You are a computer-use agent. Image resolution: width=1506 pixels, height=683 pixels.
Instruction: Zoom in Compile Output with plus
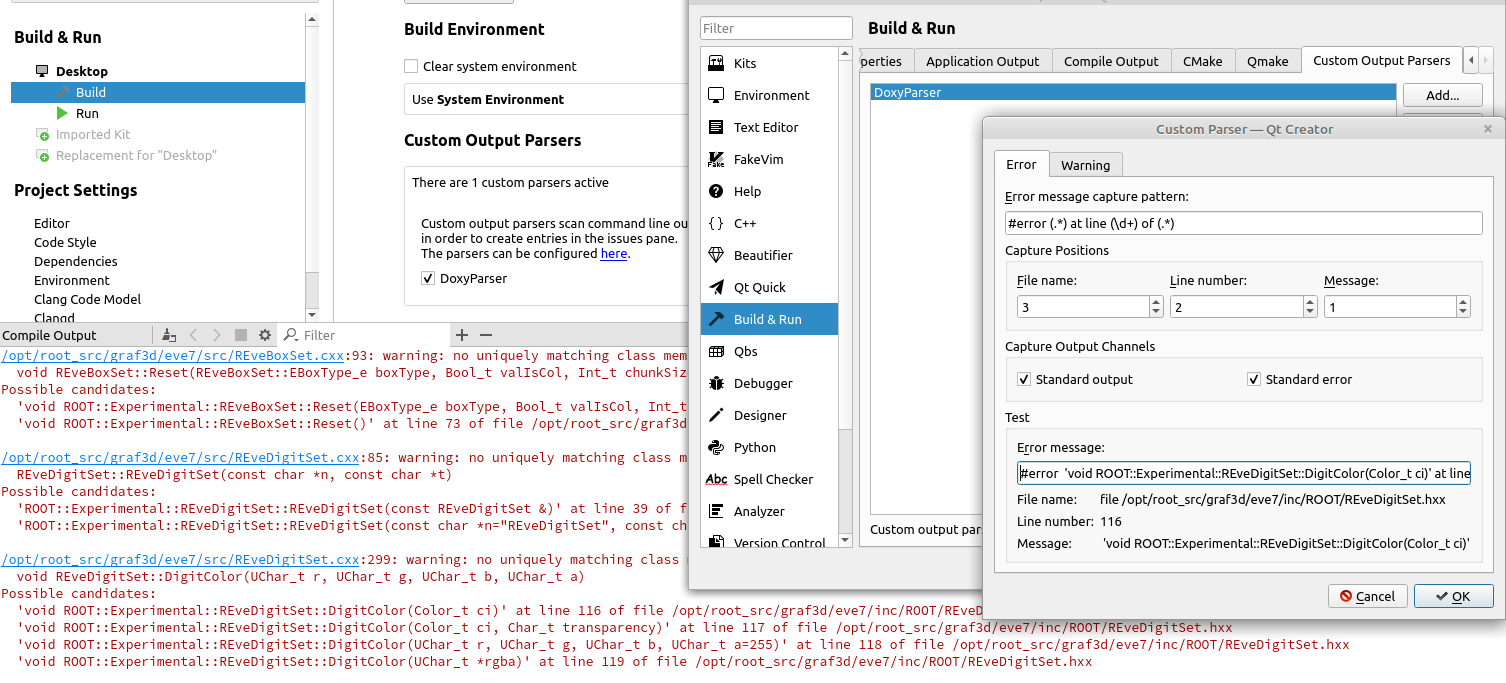coord(462,335)
